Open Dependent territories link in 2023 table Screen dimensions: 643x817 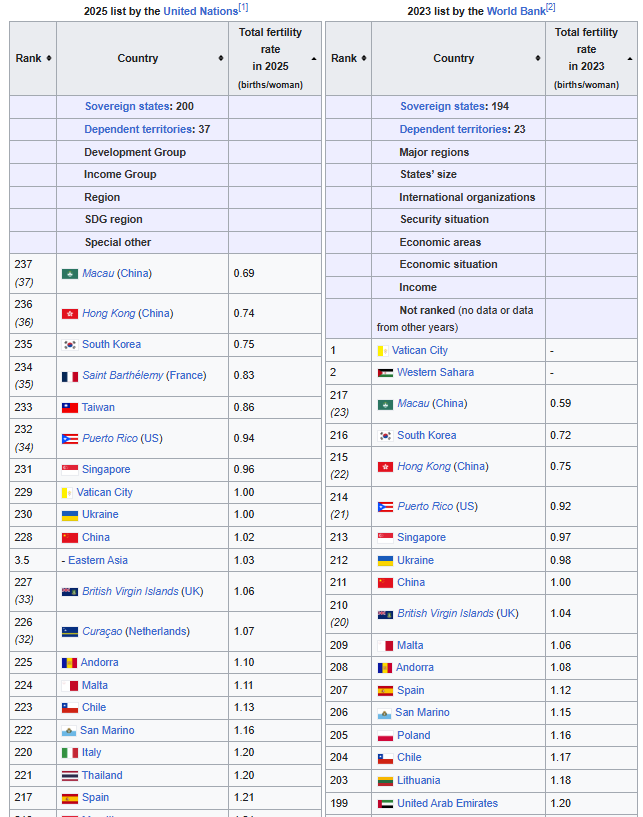[x=454, y=129]
